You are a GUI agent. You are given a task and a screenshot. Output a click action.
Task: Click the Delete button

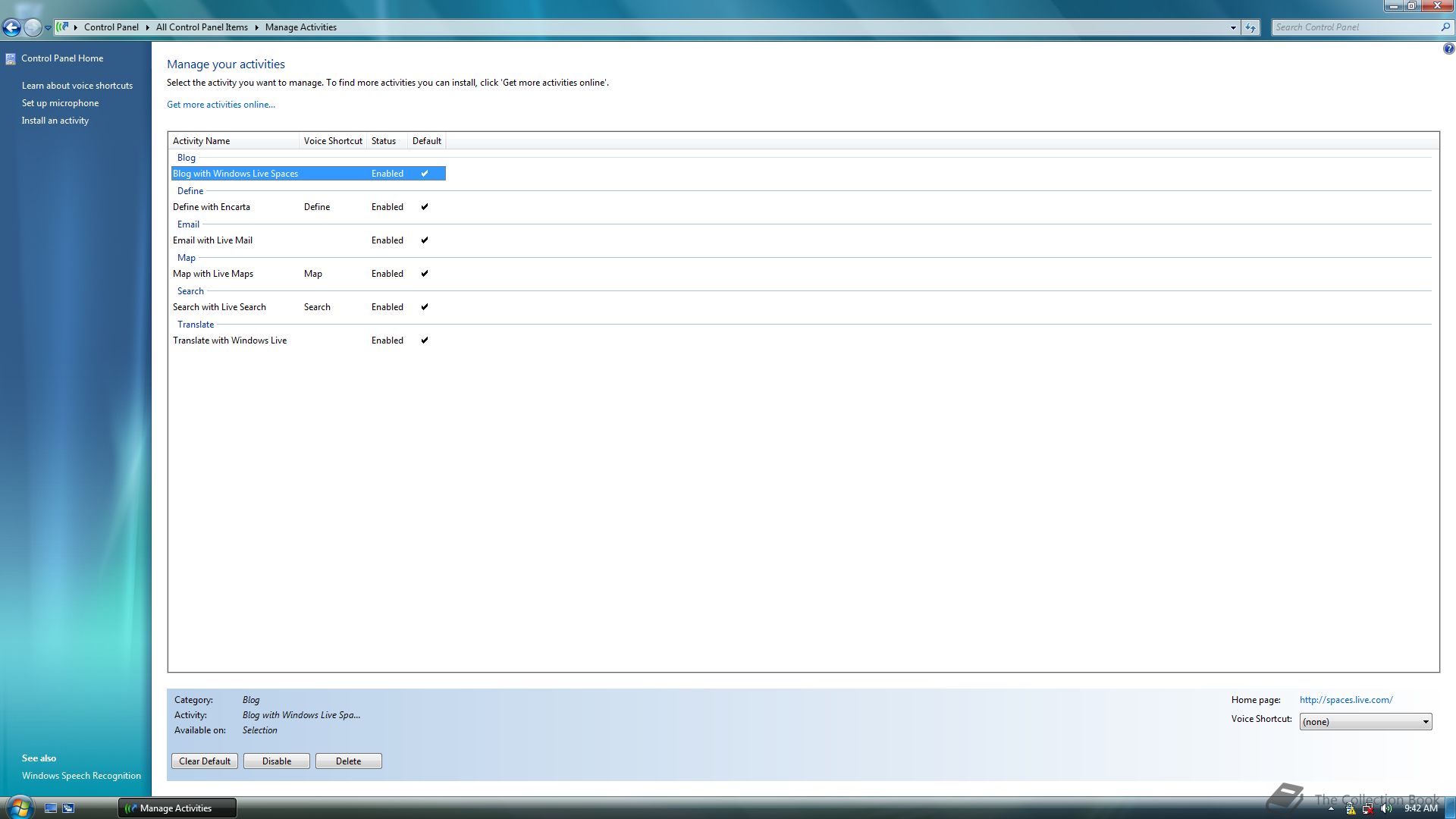[349, 761]
